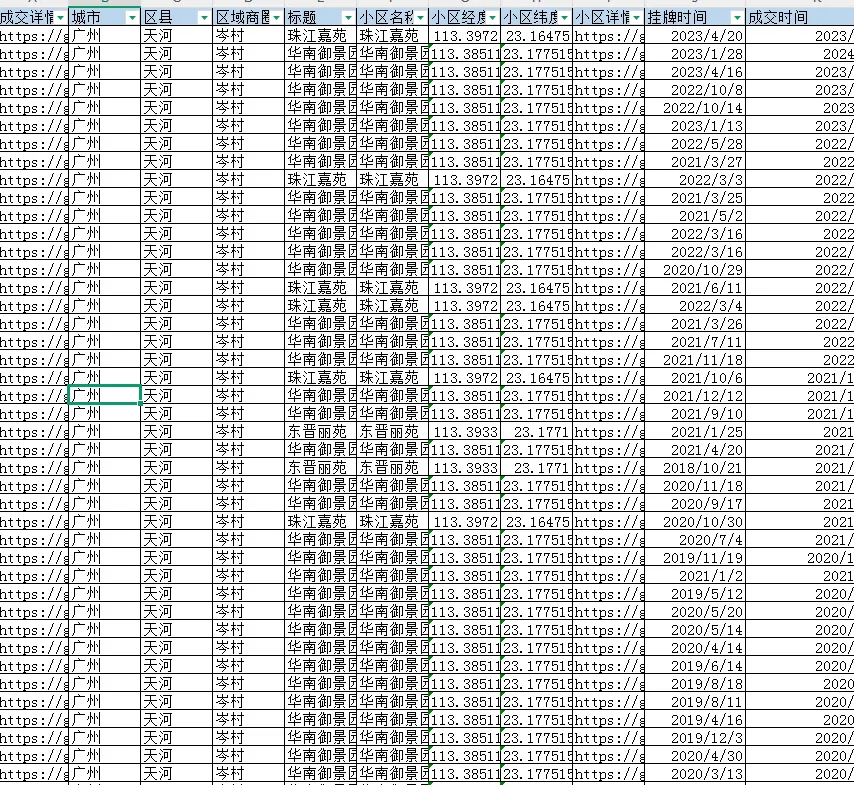854x785 pixels.
Task: Open the 小区详情 https link in the 2022/3/4 row
Action: [x=608, y=306]
